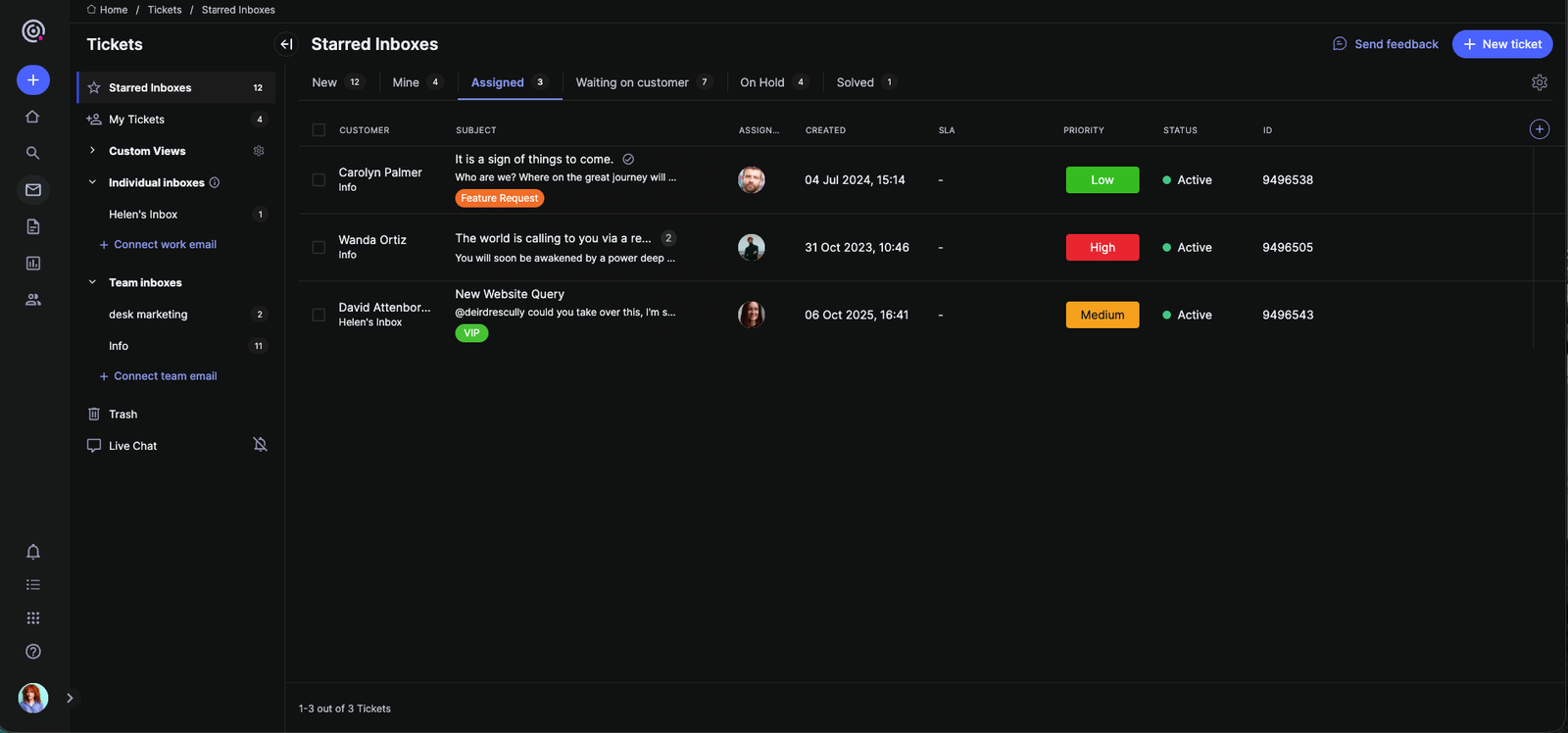Open the notifications bell icon
Image resolution: width=1568 pixels, height=733 pixels.
(x=33, y=552)
